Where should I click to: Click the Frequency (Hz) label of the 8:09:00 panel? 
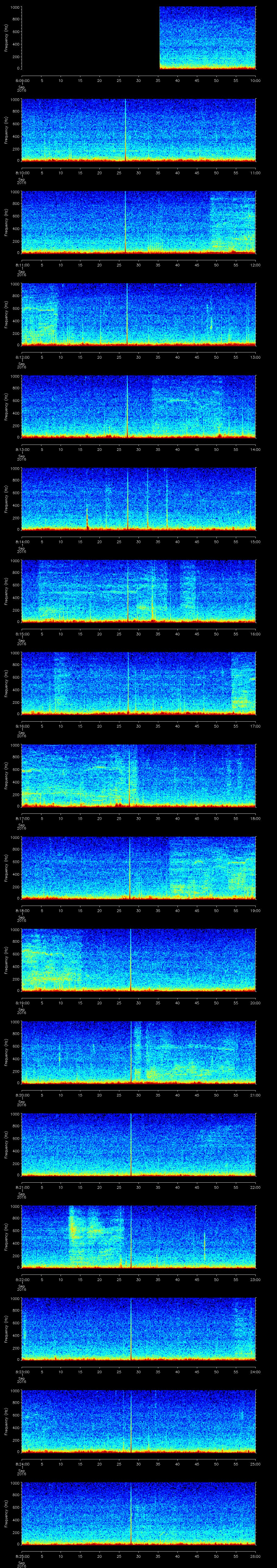6,38
